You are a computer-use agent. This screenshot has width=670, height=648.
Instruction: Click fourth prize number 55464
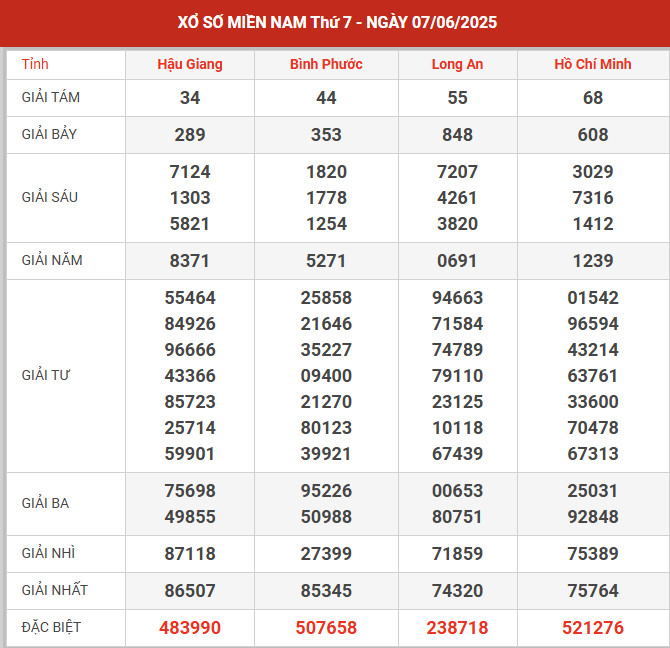pos(190,298)
